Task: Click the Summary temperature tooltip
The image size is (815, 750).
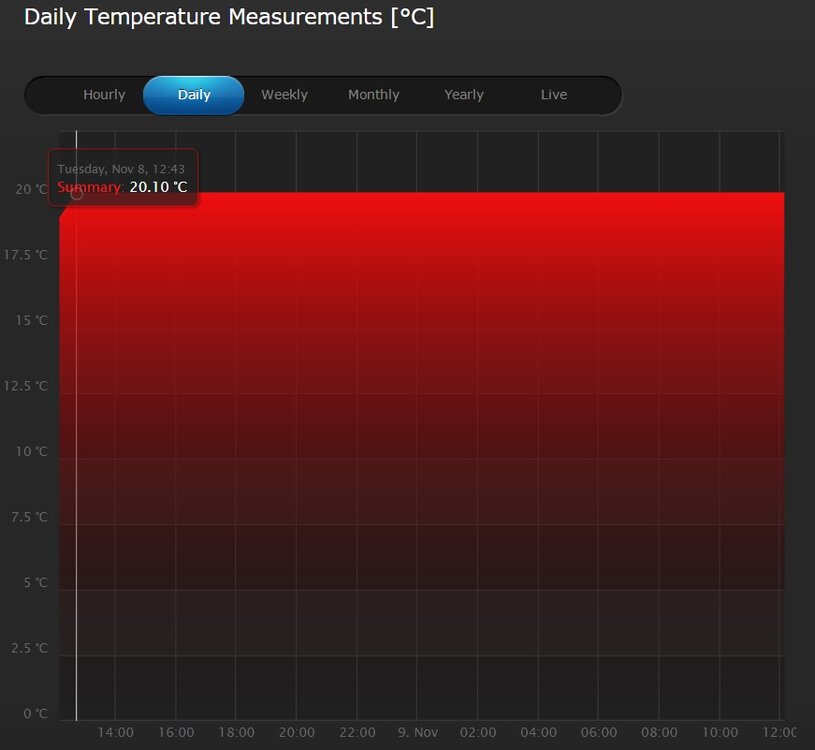Action: click(123, 177)
